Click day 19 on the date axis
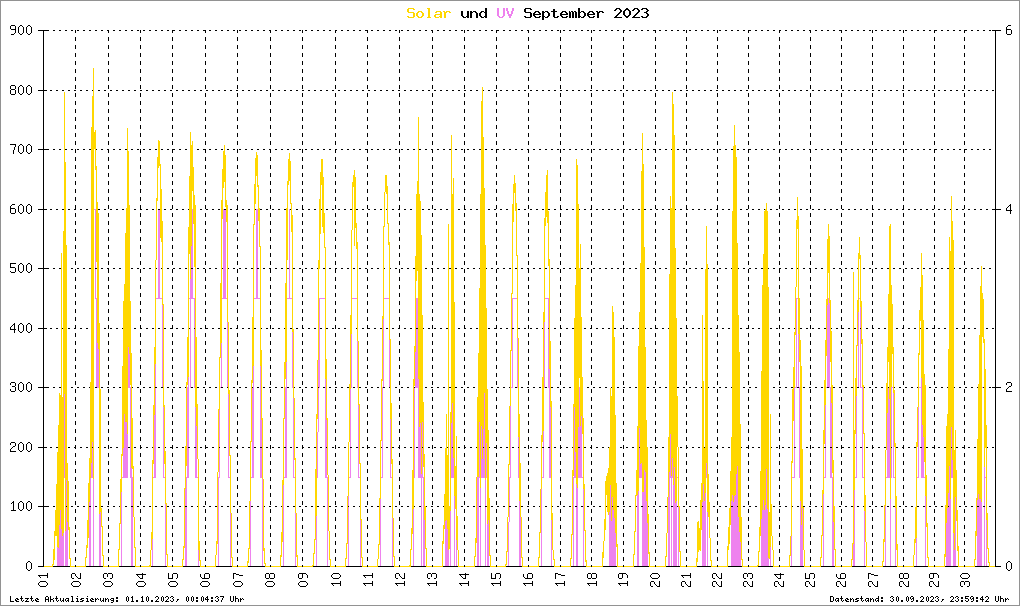 [622, 580]
